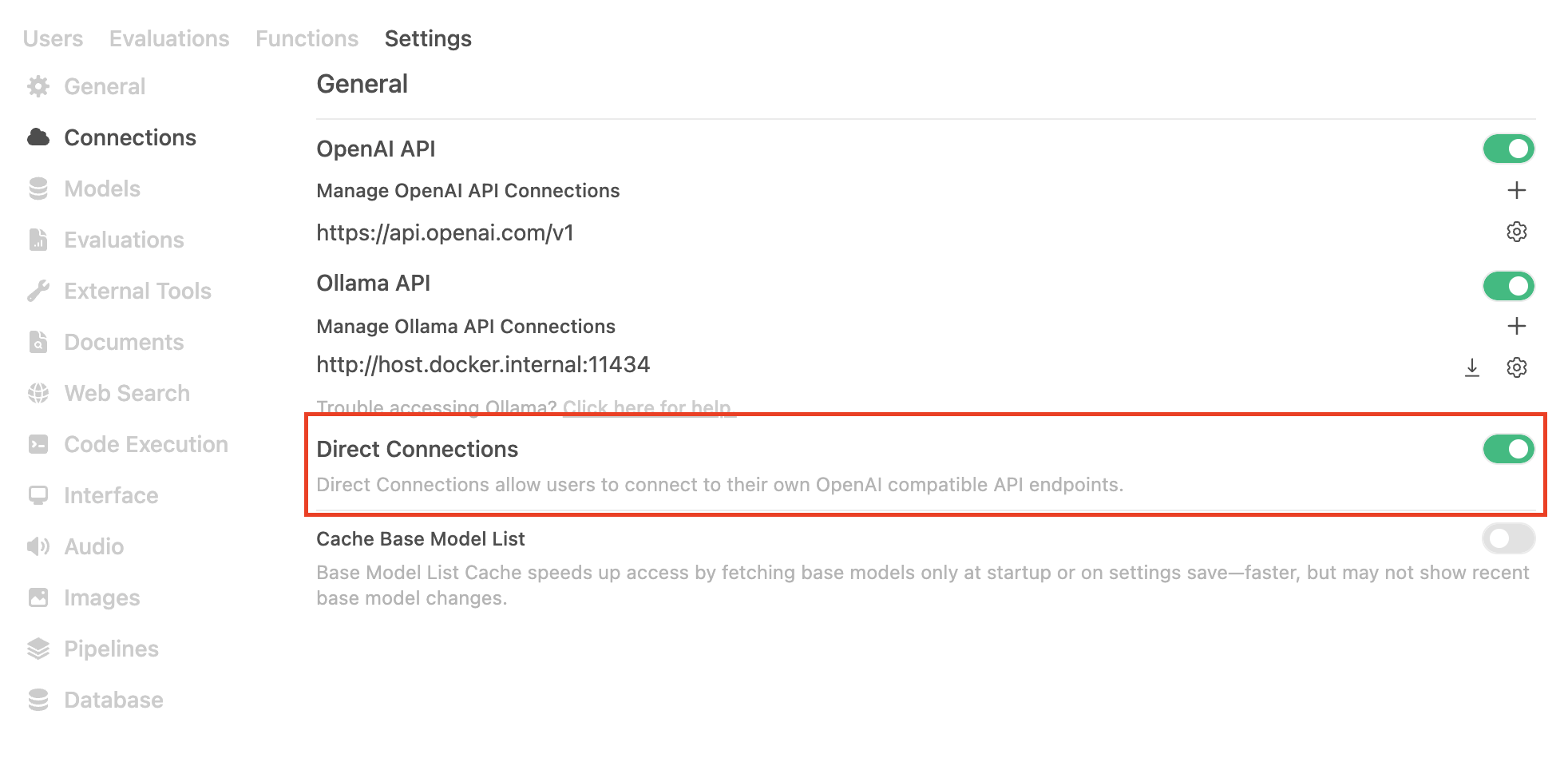Turn off the Ollama API switch

click(x=1508, y=286)
